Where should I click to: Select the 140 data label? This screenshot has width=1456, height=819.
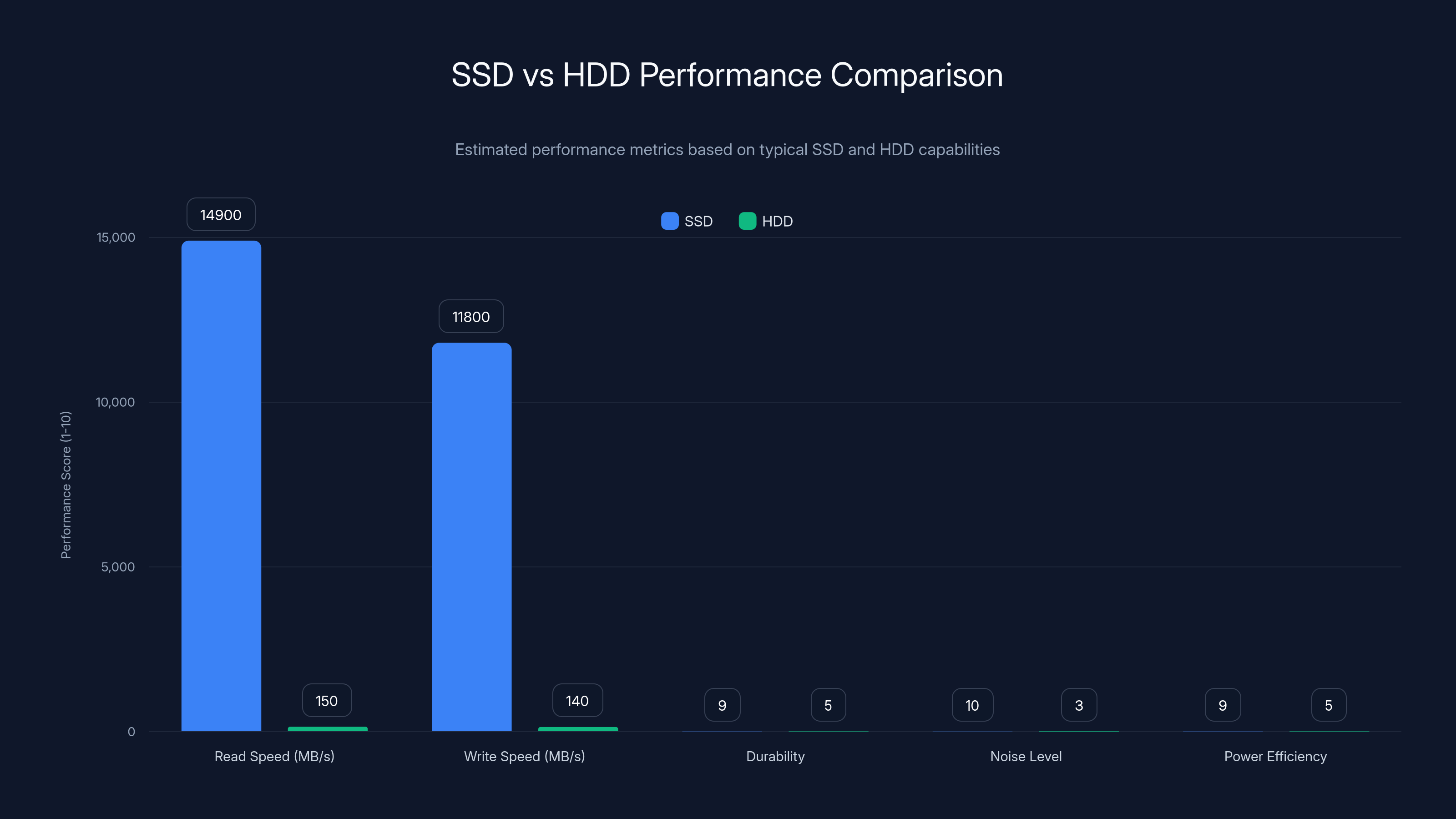click(577, 701)
